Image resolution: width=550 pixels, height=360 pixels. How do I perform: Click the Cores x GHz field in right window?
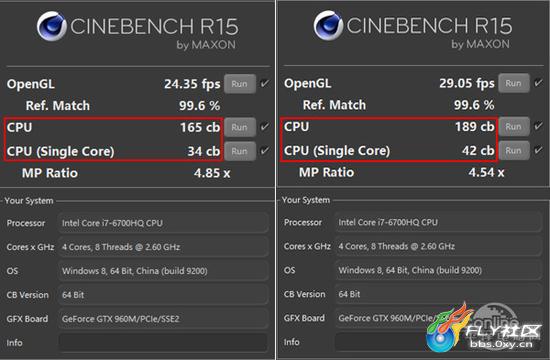(x=438, y=246)
